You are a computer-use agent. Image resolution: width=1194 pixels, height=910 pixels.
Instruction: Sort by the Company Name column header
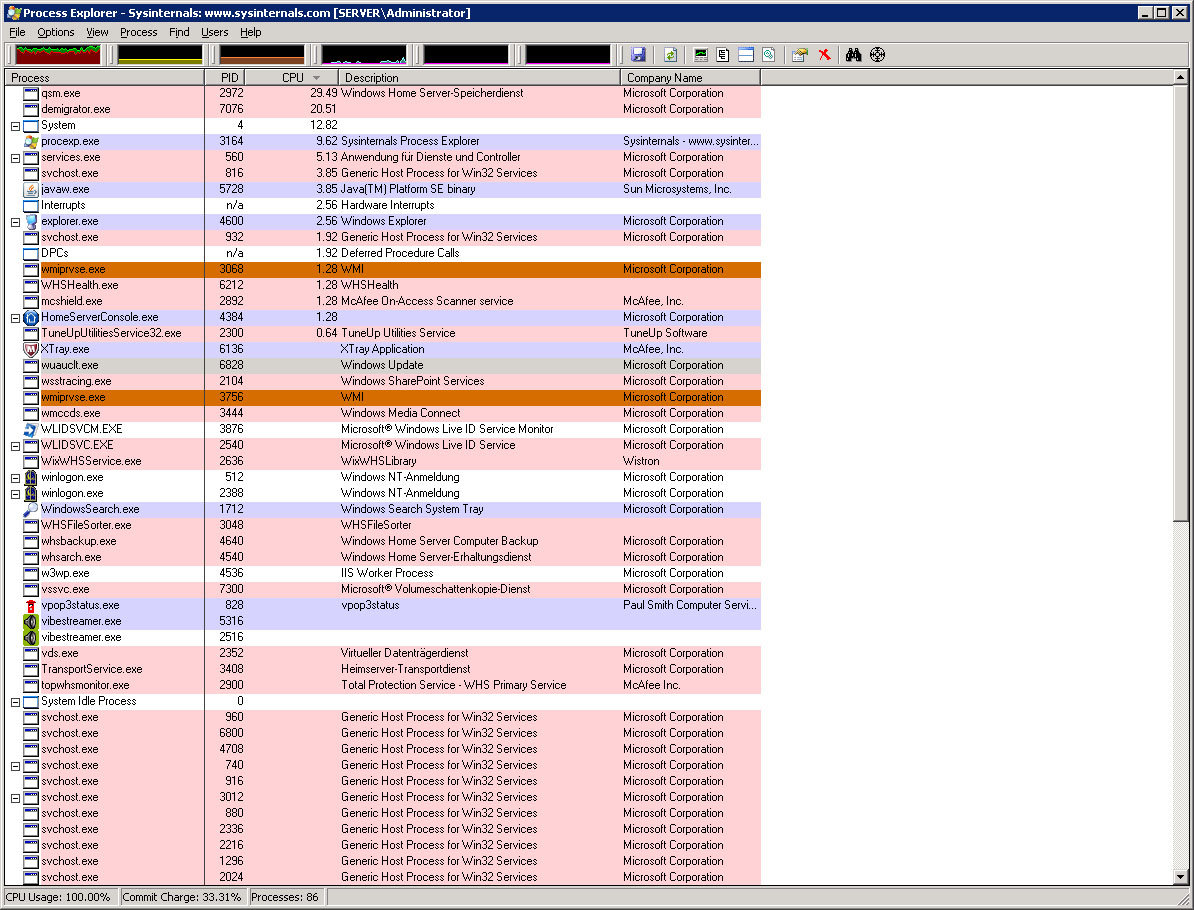point(690,78)
